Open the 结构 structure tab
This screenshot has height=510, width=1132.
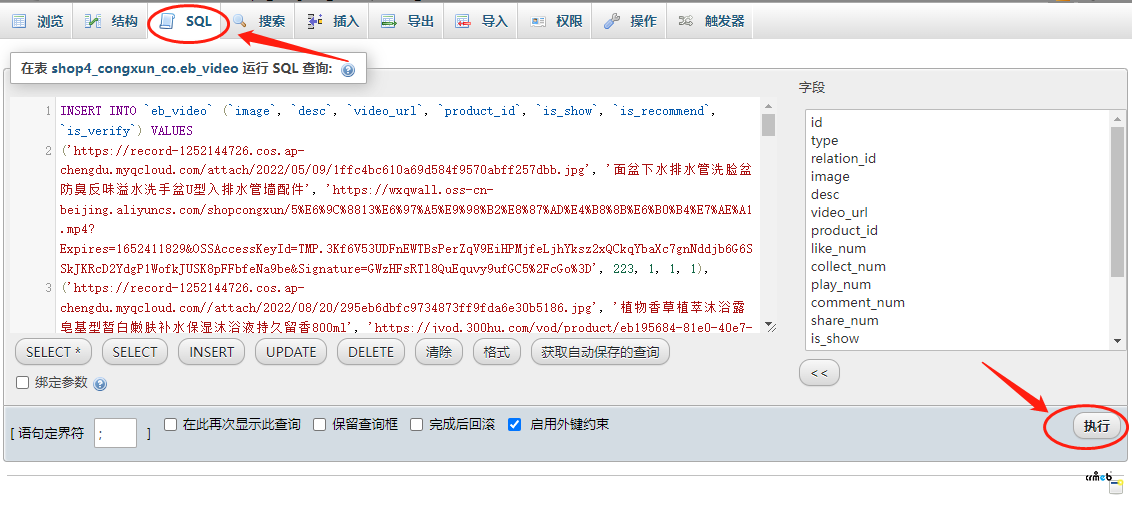point(111,22)
